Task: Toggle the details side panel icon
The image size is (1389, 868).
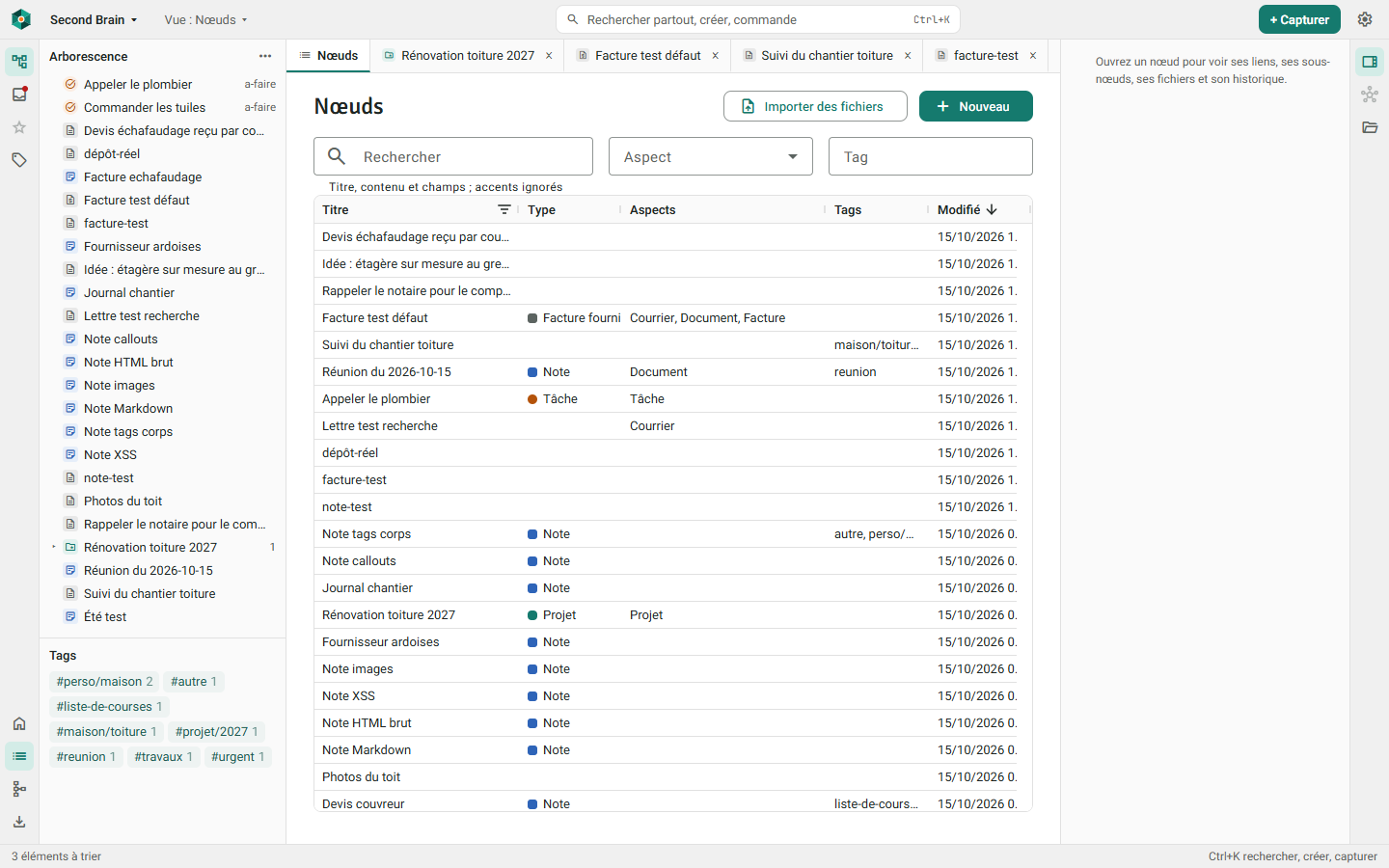Action: (1370, 62)
